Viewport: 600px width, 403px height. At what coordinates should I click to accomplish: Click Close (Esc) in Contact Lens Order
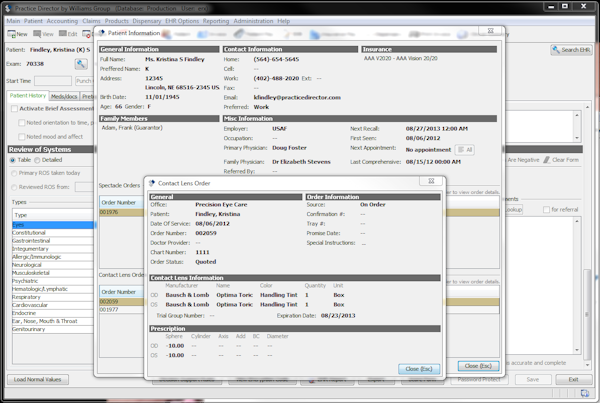coord(419,369)
